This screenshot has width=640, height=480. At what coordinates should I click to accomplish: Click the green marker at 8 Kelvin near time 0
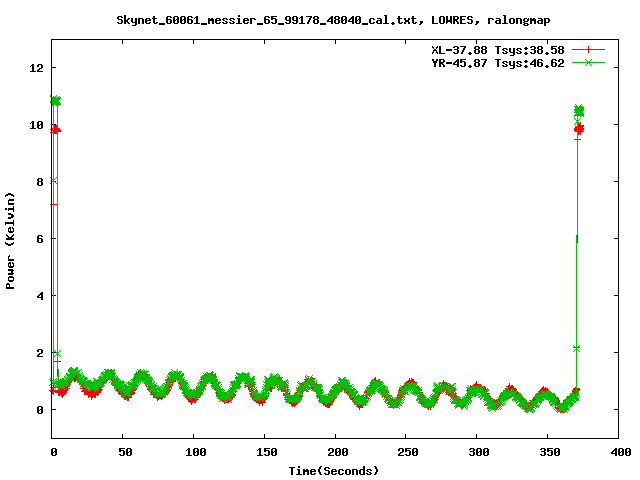point(54,180)
